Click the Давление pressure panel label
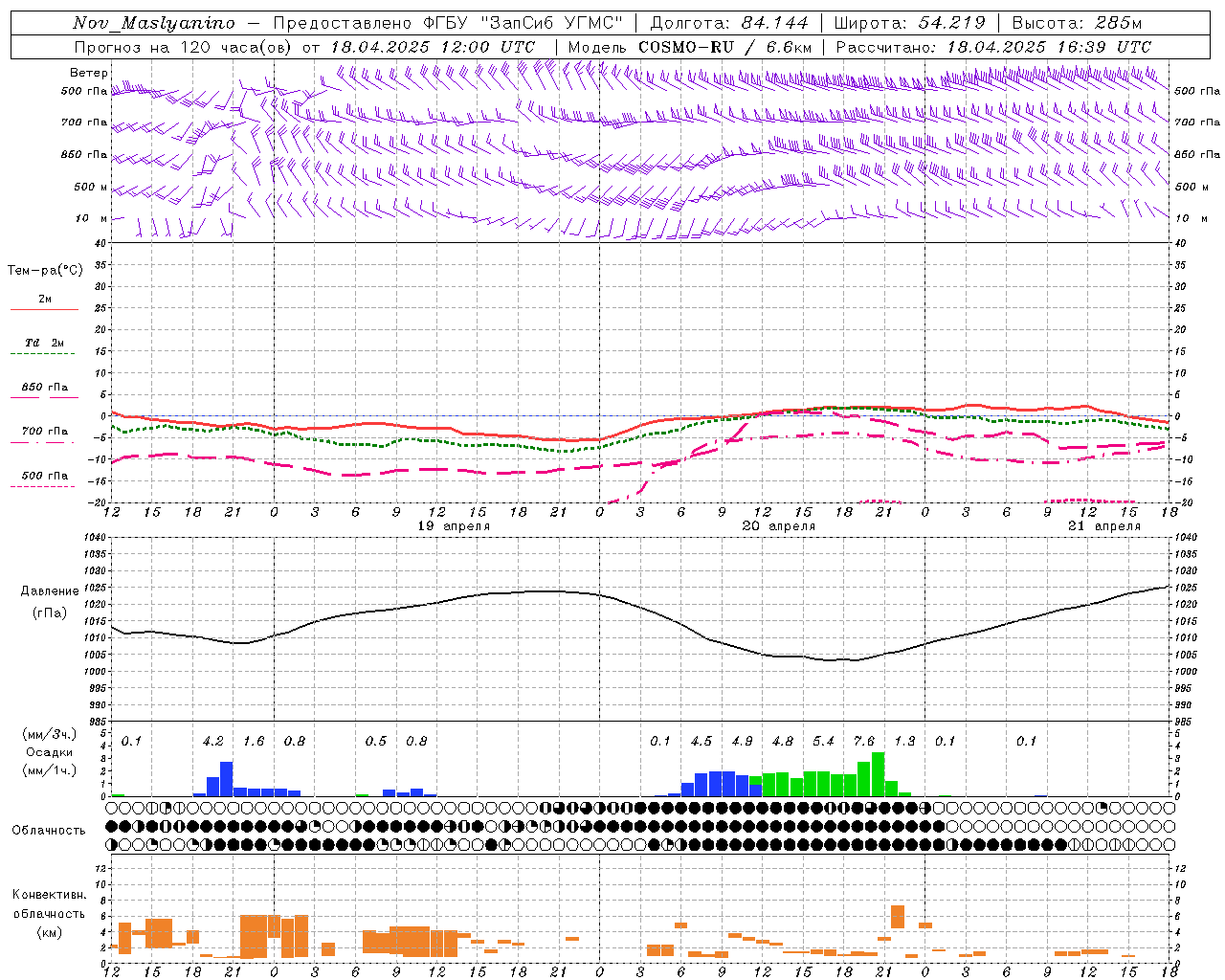 (50, 591)
